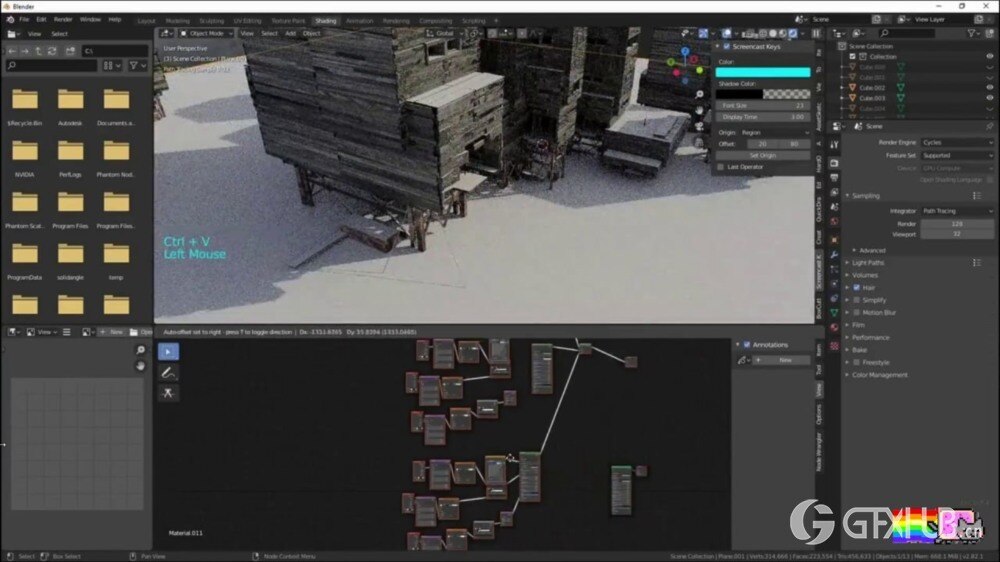1000x562 pixels.
Task: Expand the Color Management panel
Action: coord(880,375)
